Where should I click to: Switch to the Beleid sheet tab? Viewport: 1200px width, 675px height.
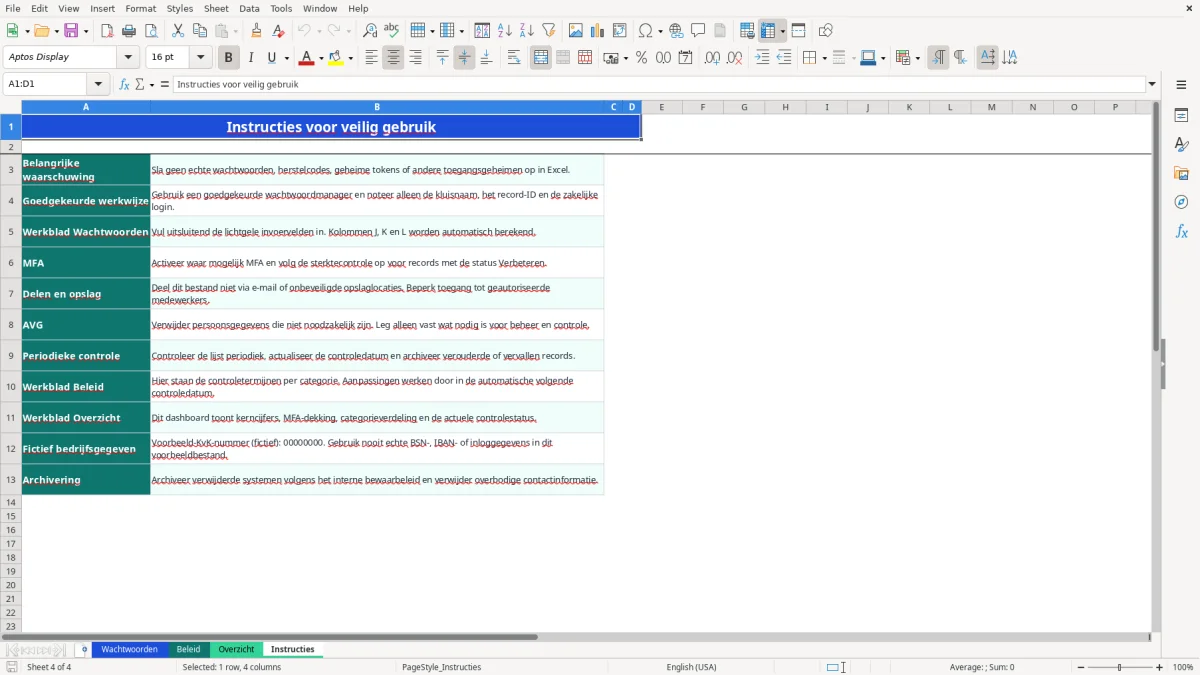click(x=188, y=650)
